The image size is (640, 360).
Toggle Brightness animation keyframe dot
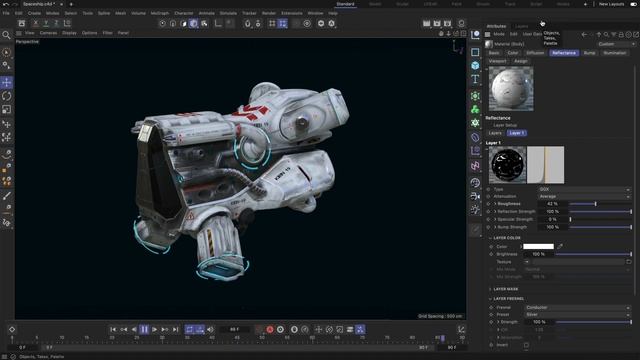[491, 254]
